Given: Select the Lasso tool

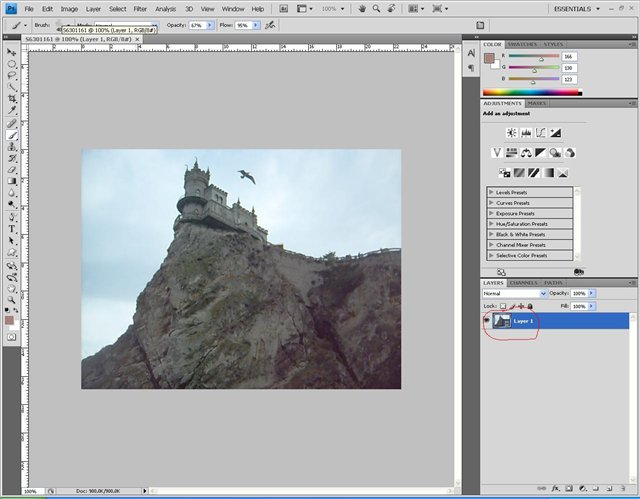Looking at the screenshot, I should (x=11, y=75).
